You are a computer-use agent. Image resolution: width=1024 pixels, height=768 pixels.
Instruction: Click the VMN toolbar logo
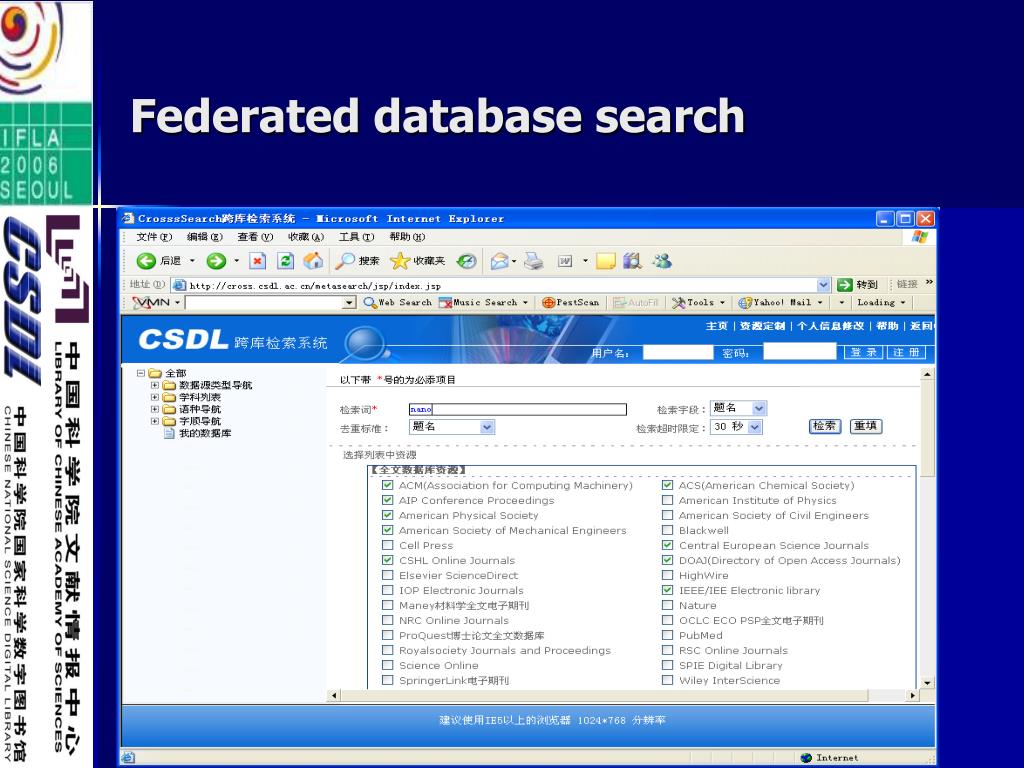click(x=151, y=302)
